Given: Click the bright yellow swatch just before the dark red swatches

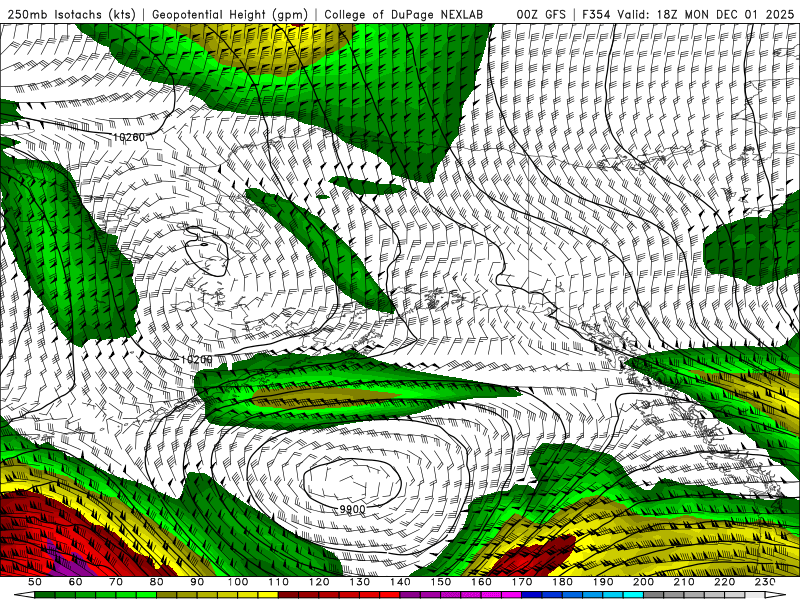Looking at the screenshot, I should click(x=268, y=596).
